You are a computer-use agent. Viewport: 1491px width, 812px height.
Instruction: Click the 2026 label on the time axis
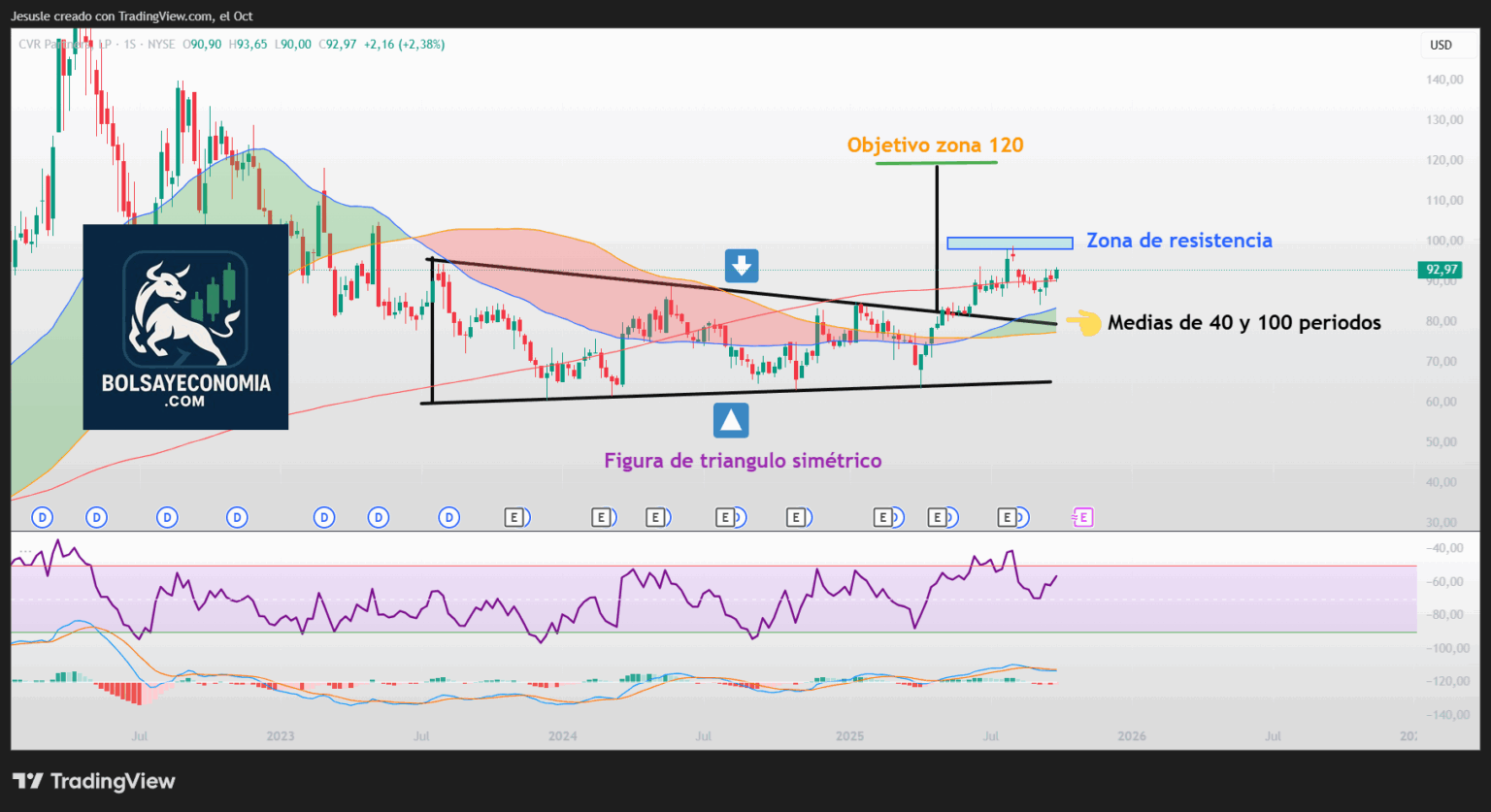(1131, 736)
